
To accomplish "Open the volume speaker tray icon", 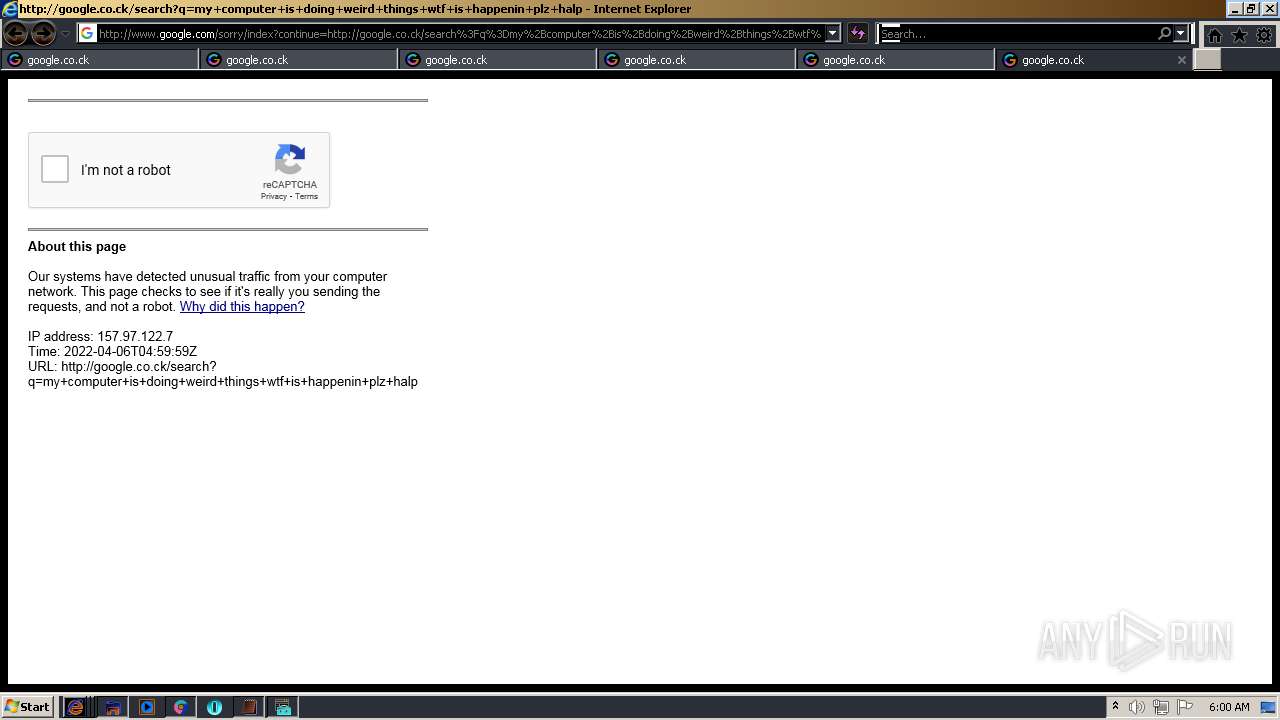I will click(x=1137, y=707).
